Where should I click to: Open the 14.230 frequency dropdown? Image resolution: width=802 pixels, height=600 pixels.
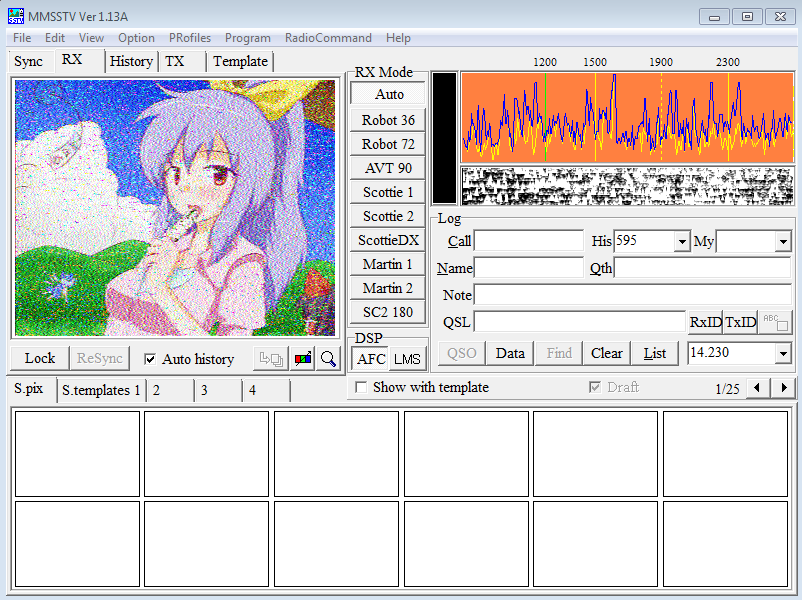click(x=783, y=353)
